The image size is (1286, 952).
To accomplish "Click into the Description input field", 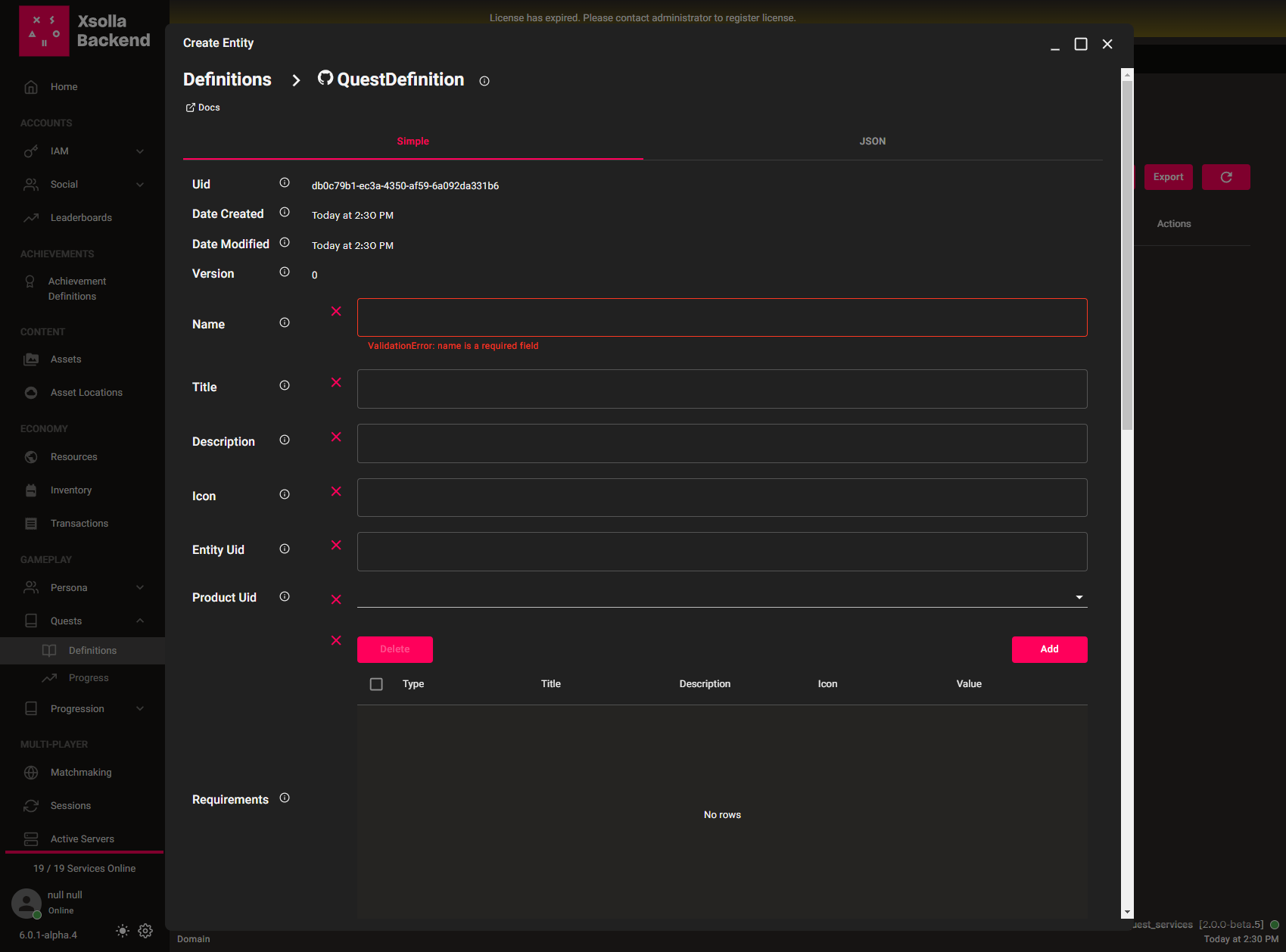I will [x=722, y=443].
